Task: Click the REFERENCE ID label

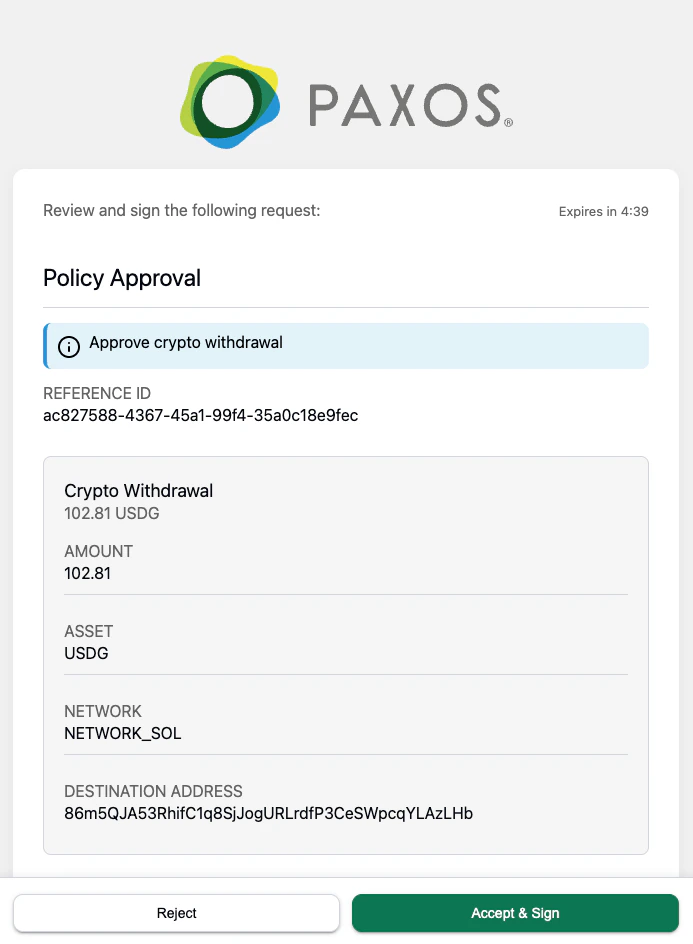Action: point(97,393)
